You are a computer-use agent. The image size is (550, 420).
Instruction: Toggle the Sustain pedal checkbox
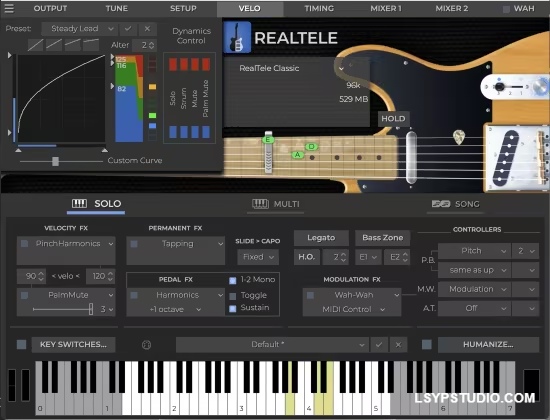(233, 308)
